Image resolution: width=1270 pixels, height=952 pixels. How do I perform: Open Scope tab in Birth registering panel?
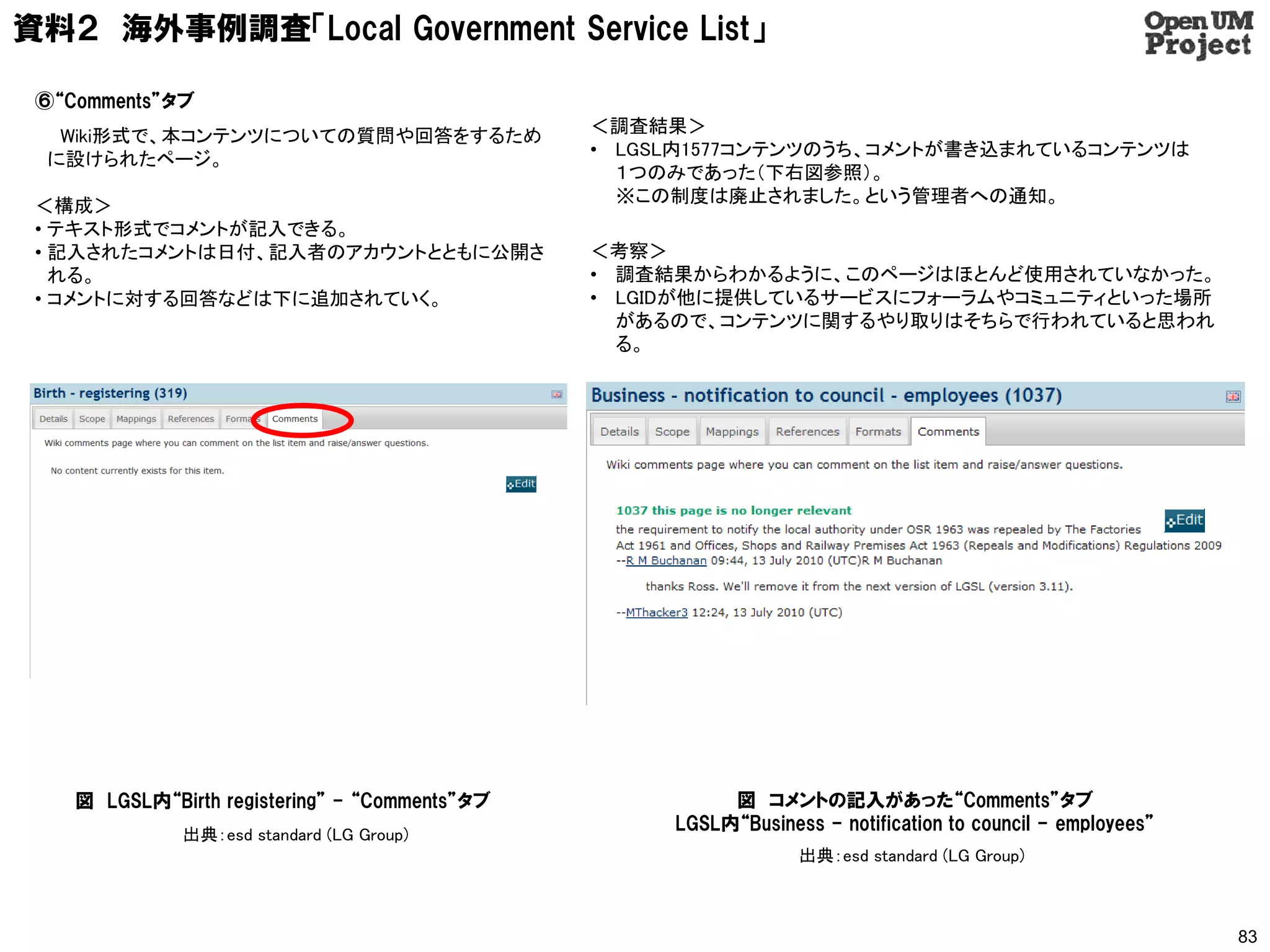coord(92,419)
